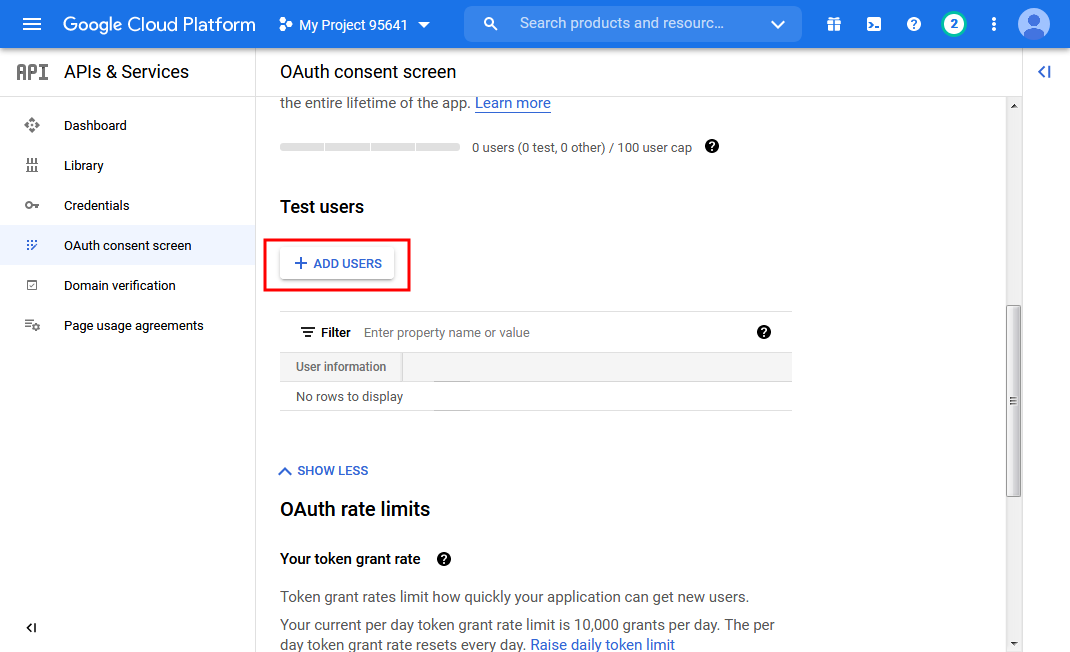The image size is (1070, 652).
Task: Open the three-dot settings menu
Action: click(x=994, y=25)
